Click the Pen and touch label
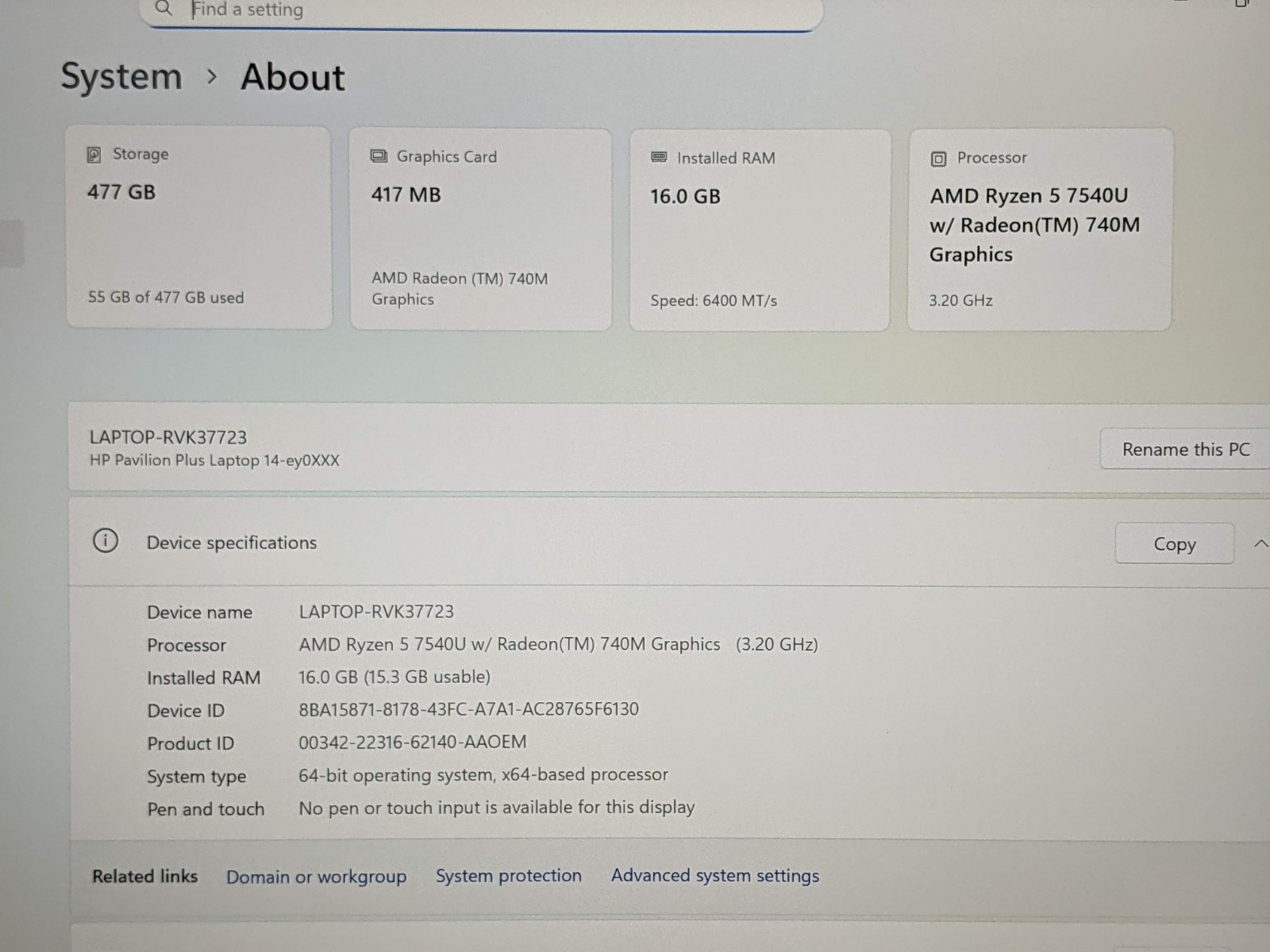This screenshot has width=1270, height=952. tap(206, 809)
